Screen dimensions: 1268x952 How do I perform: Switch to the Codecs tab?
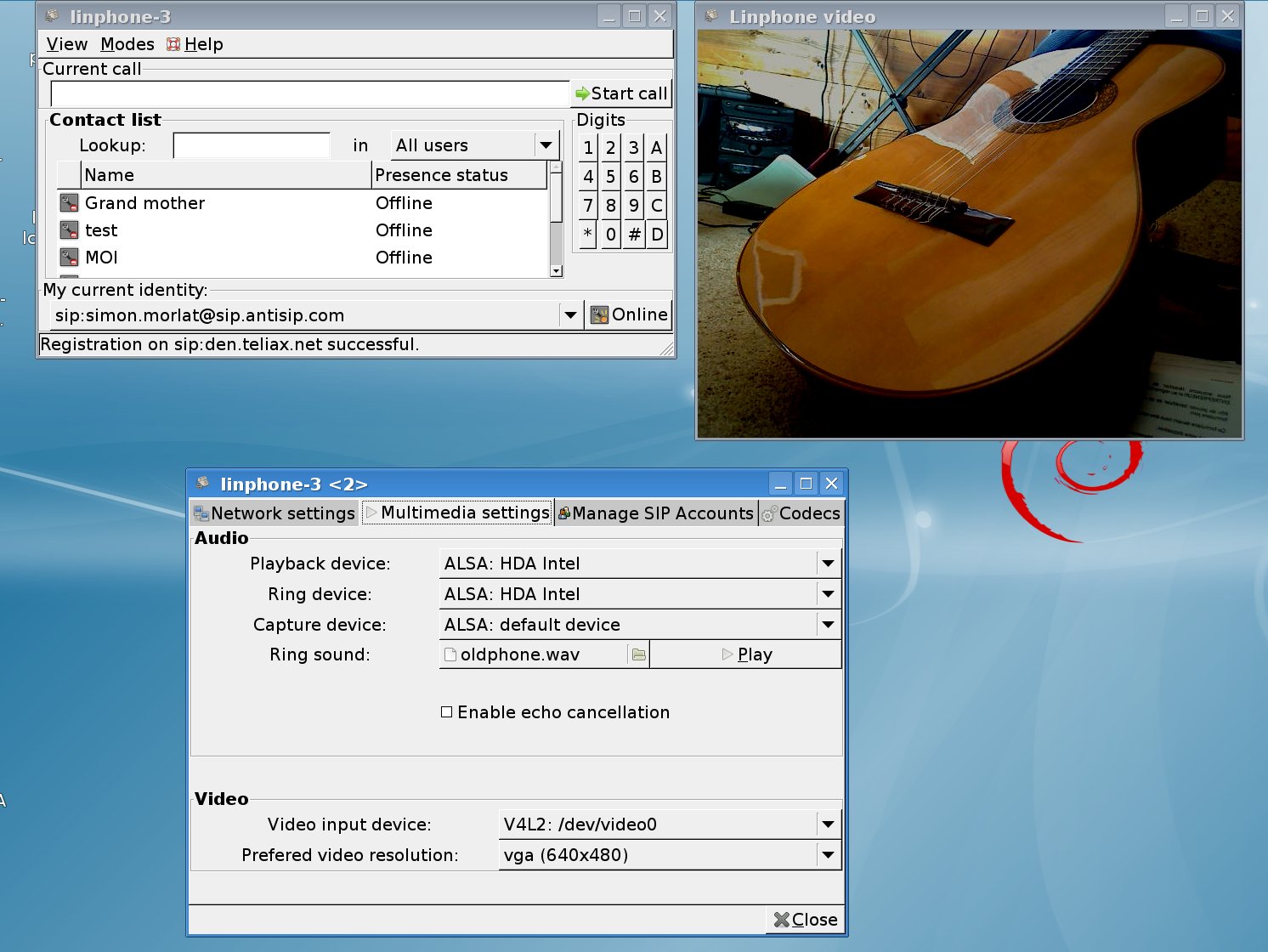801,513
